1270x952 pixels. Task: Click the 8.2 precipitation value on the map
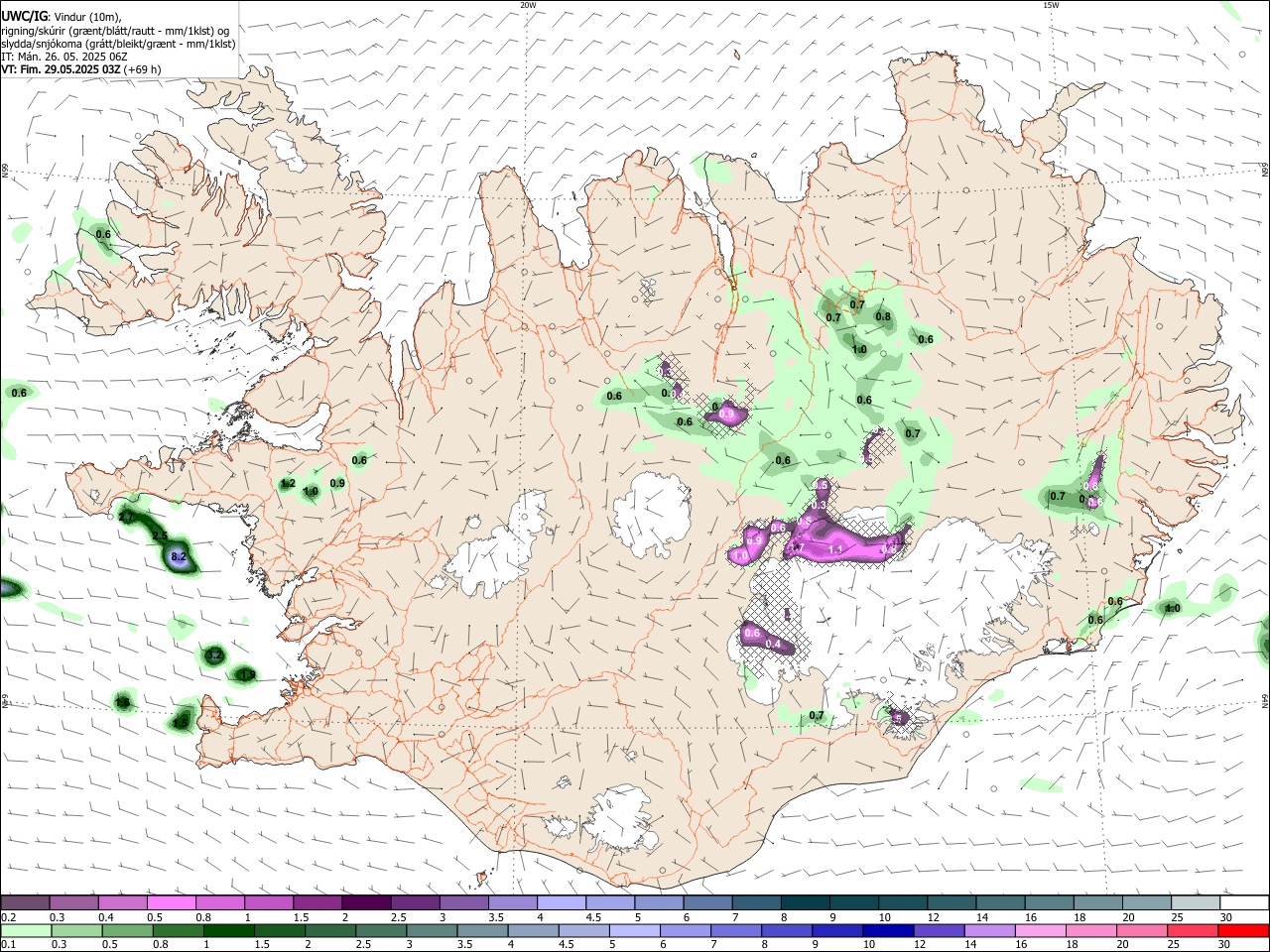click(179, 558)
